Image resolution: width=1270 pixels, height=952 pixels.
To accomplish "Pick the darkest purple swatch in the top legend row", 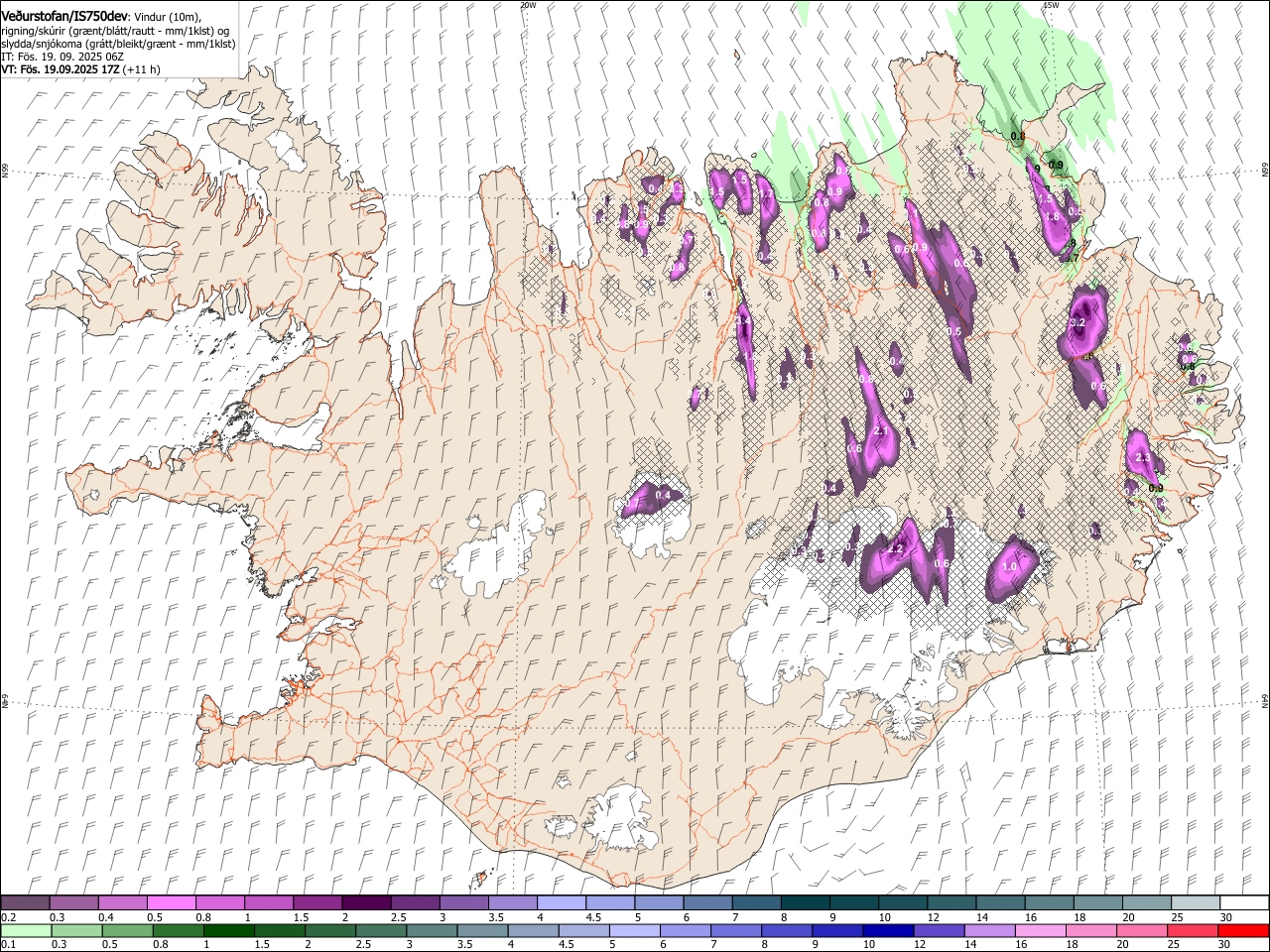I will pos(366,902).
